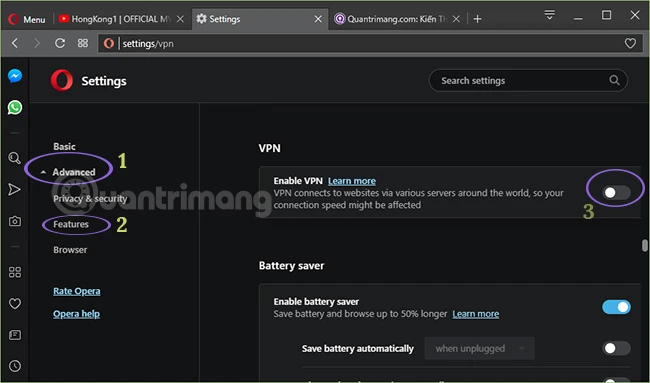The height and width of the screenshot is (383, 650).
Task: Close the HongKong1 tab
Action: click(180, 19)
